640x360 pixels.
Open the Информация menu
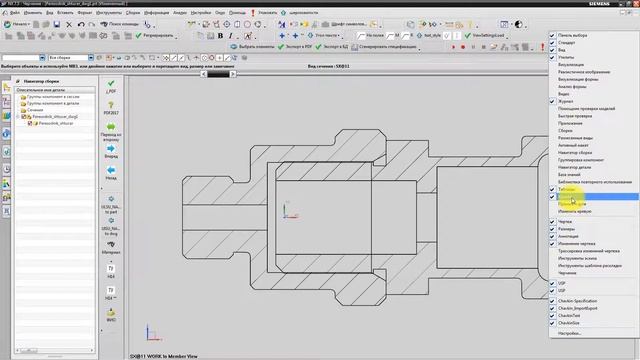[x=156, y=13]
